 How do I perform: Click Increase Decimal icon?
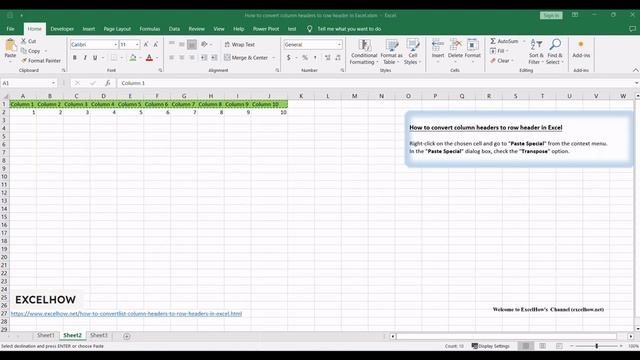pos(327,58)
